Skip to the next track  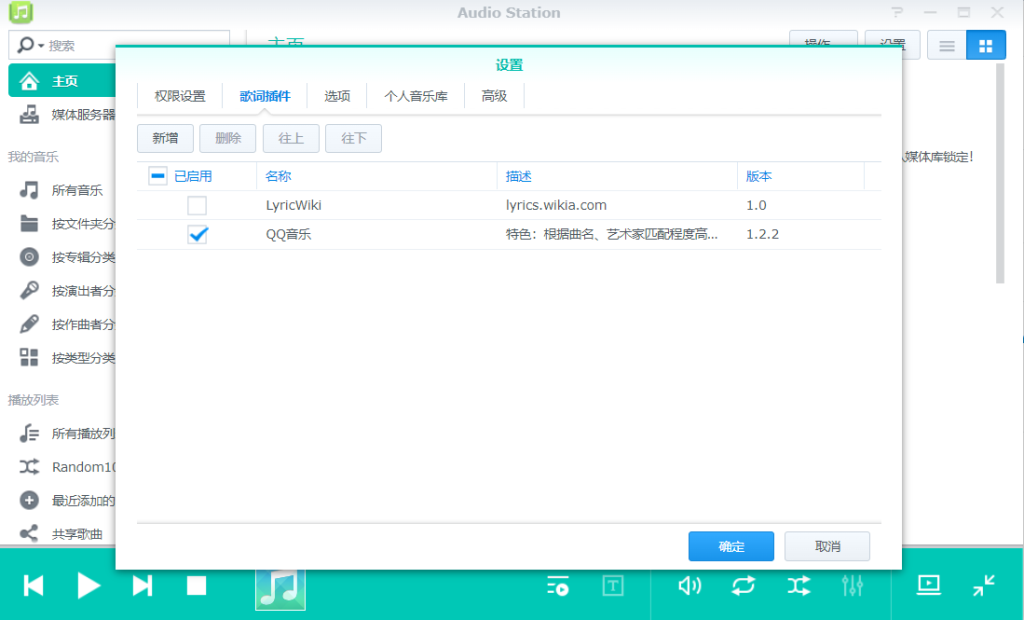coord(143,585)
